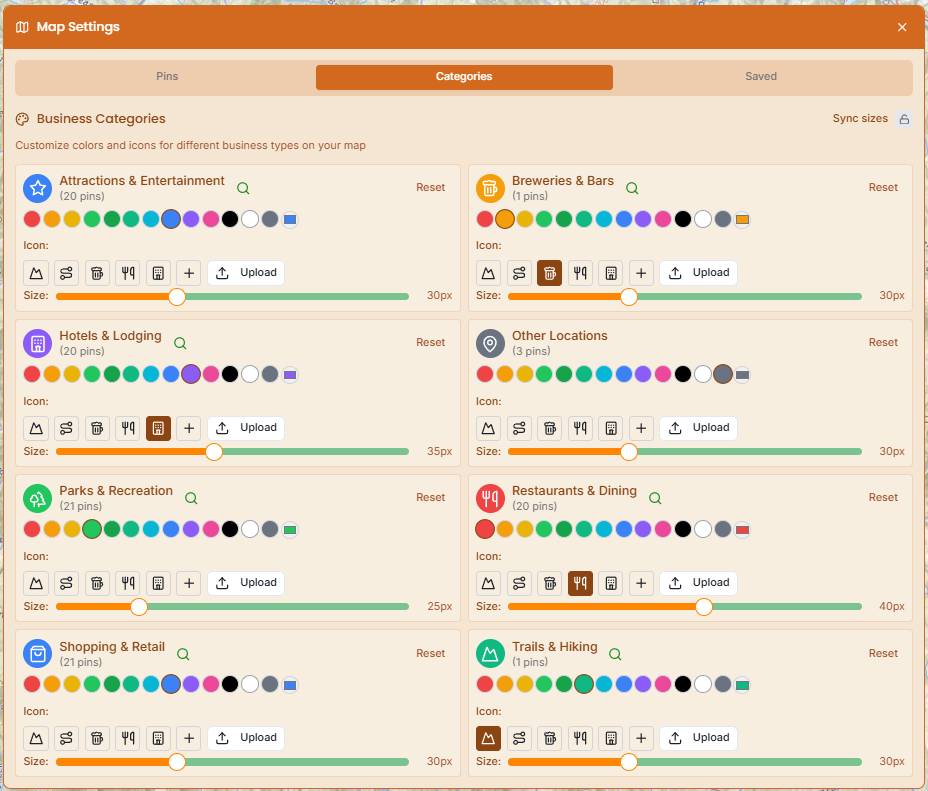Click the map icon in the Map Settings header

point(22,27)
